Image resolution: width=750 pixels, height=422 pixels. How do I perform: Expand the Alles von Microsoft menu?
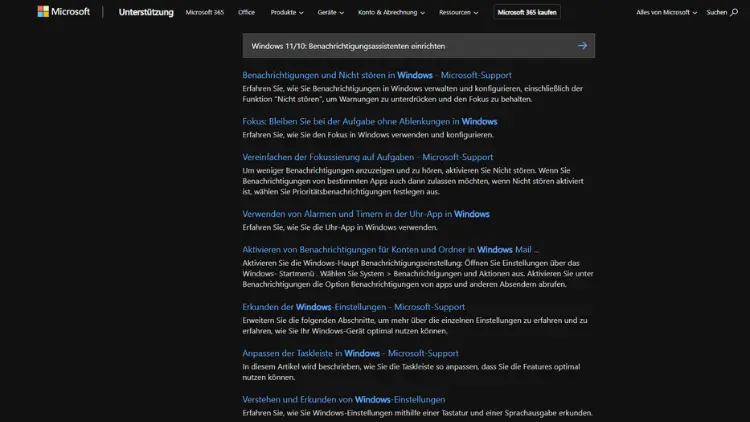click(x=666, y=12)
